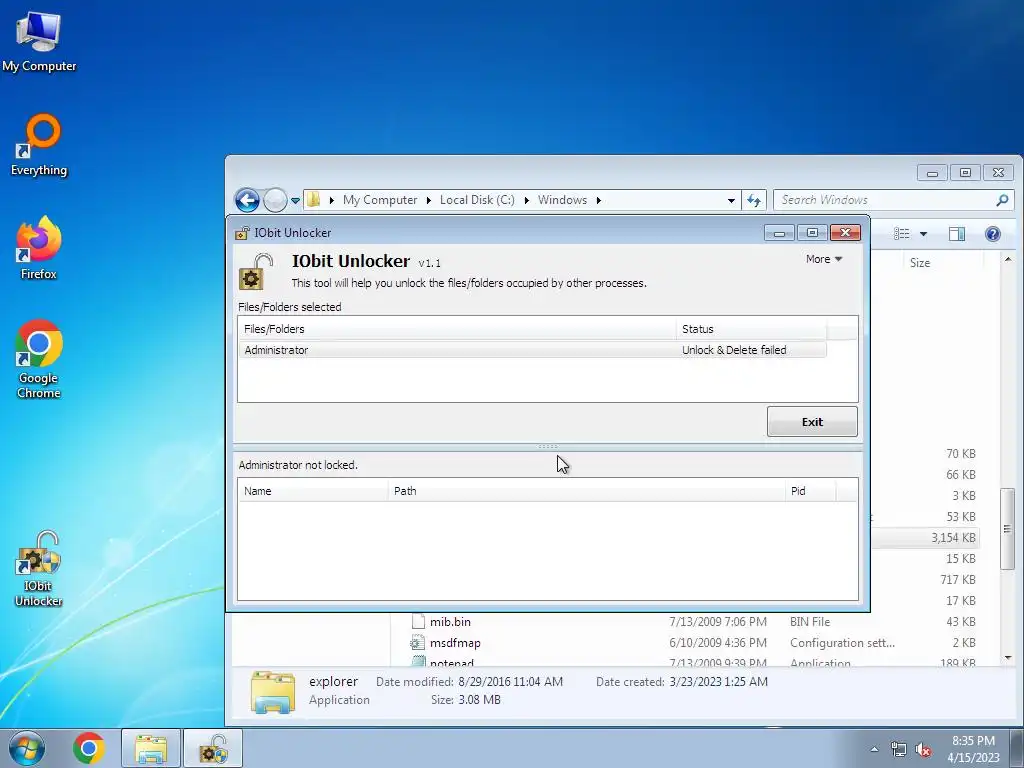
Task: Minimize the IObit Unlocker window
Action: click(779, 233)
